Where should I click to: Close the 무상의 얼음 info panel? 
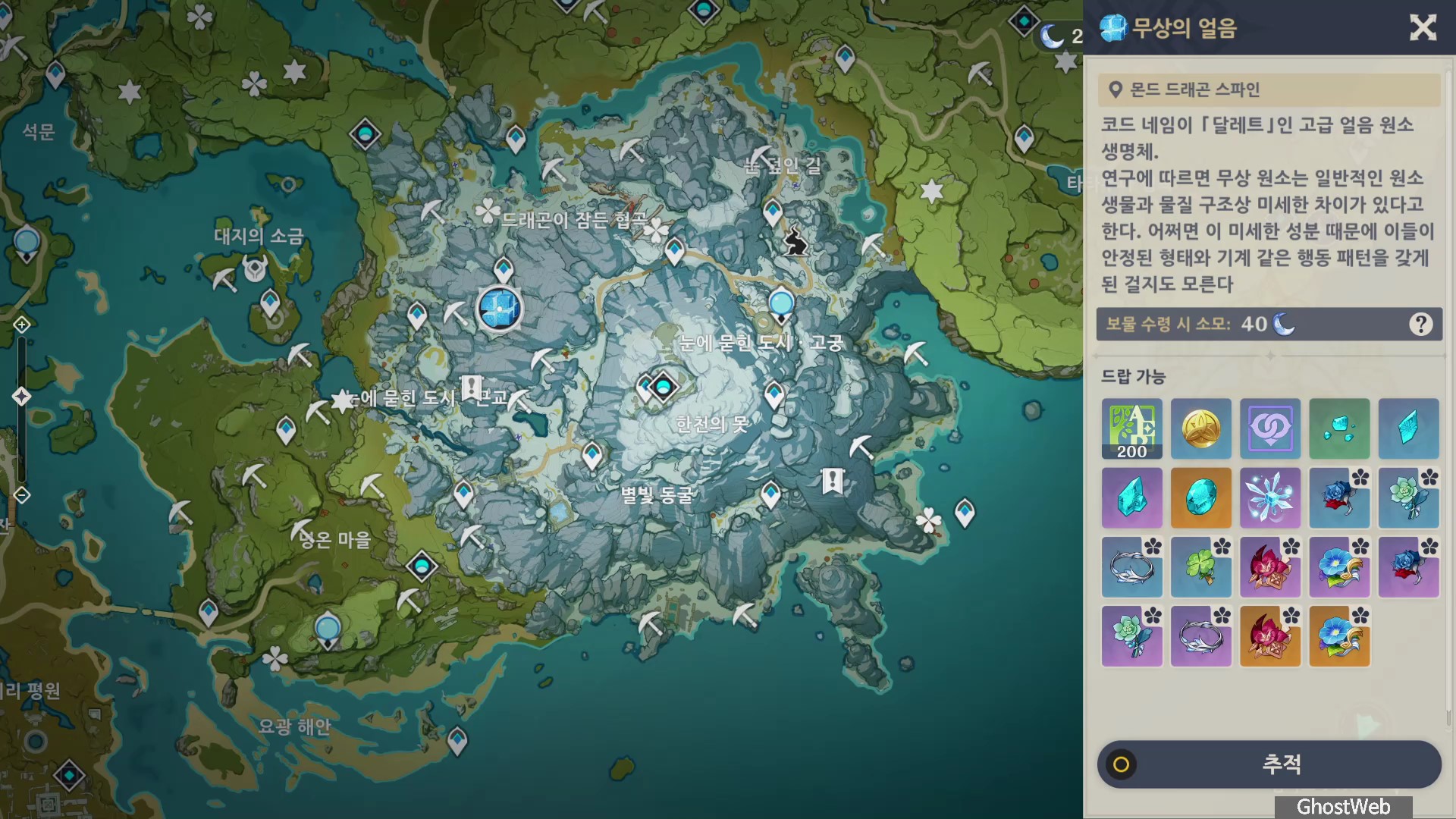[x=1423, y=28]
